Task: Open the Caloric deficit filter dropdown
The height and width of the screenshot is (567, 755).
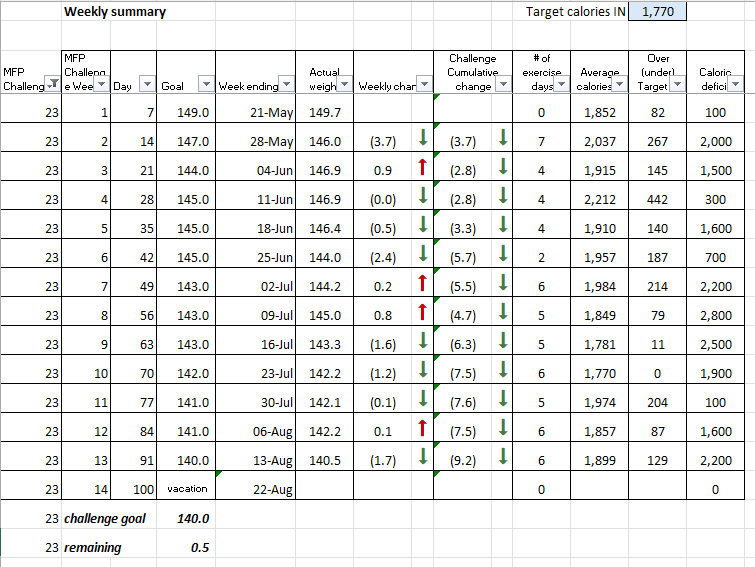Action: click(x=735, y=84)
